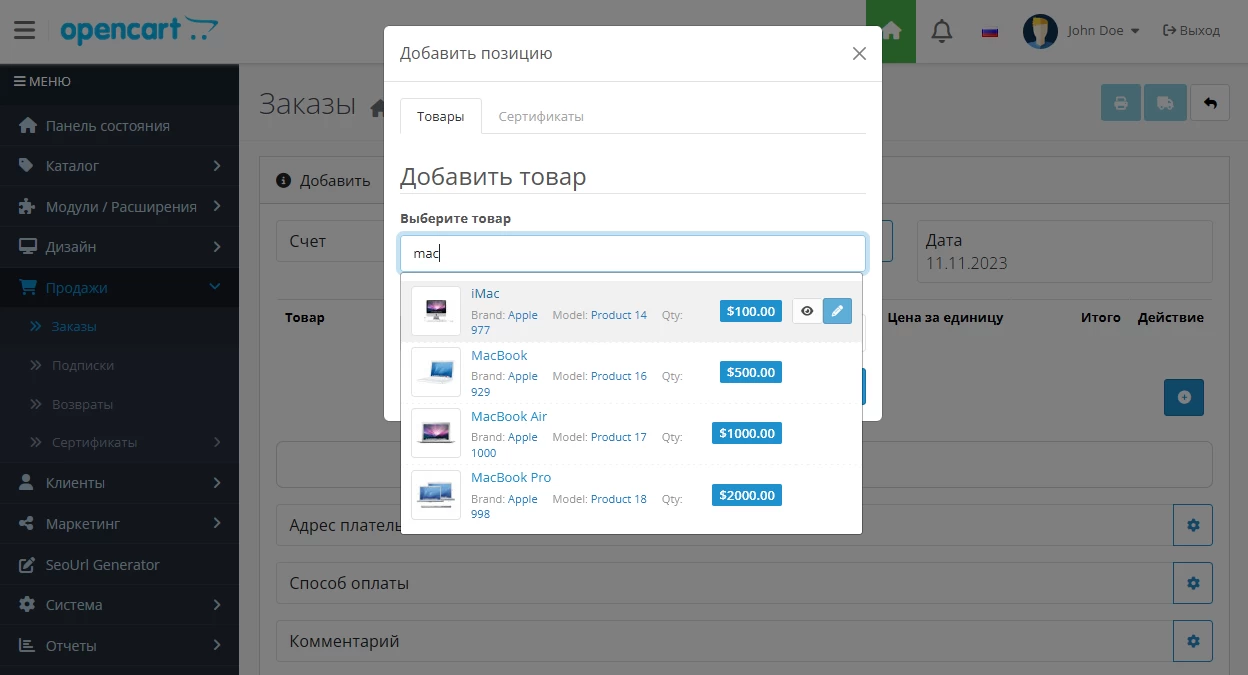Select the MacBook Pro product name
The height and width of the screenshot is (675, 1248).
(x=511, y=477)
